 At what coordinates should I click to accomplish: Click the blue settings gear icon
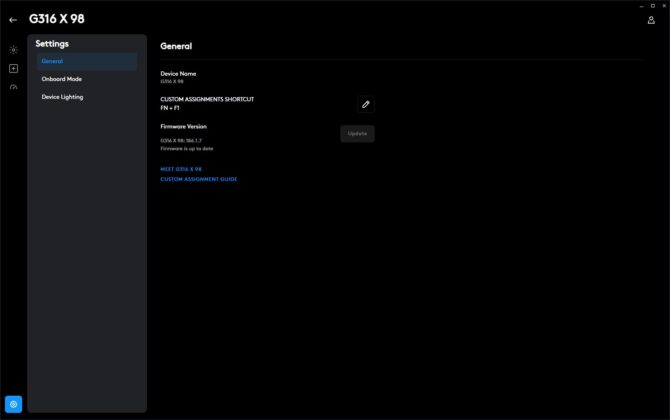point(14,404)
